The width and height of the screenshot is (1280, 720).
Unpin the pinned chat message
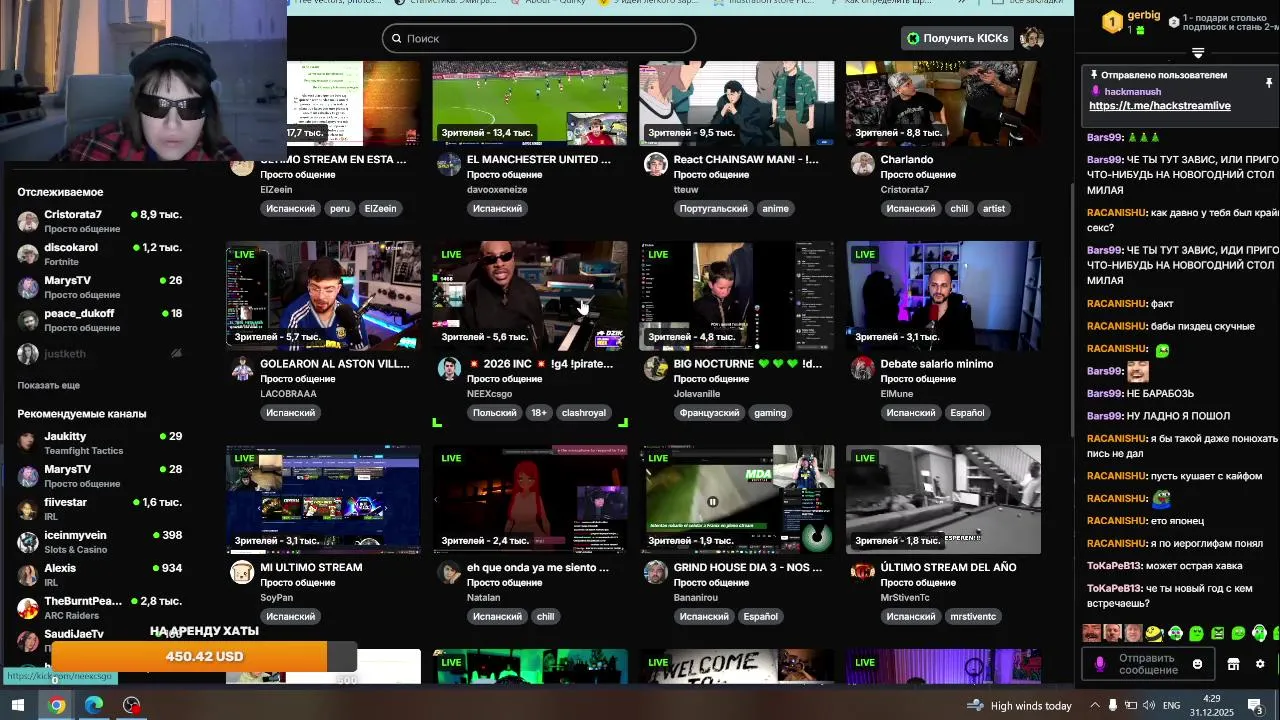[x=1269, y=83]
